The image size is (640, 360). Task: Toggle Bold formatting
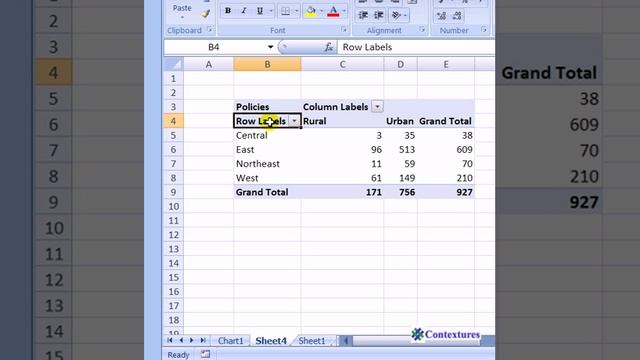228,11
